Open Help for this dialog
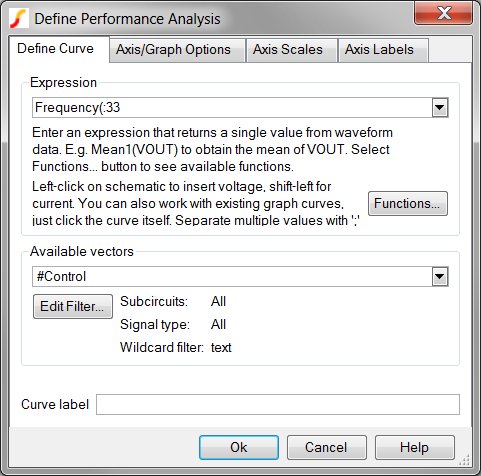 tap(415, 448)
